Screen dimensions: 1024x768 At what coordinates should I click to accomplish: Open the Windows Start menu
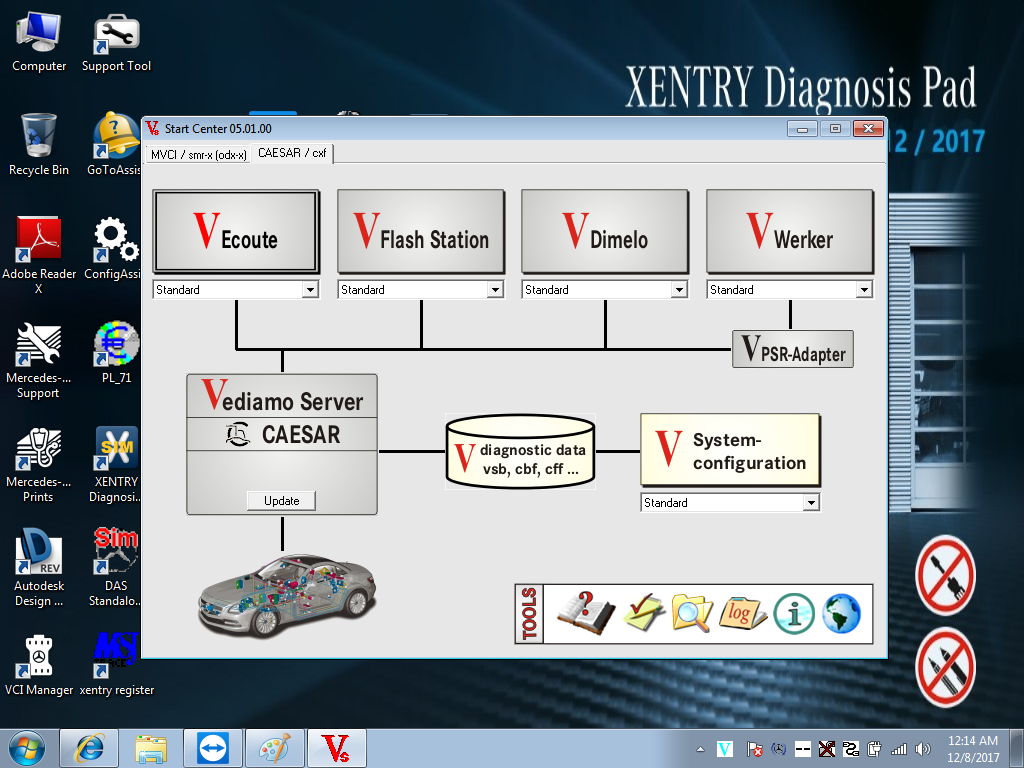(x=27, y=748)
